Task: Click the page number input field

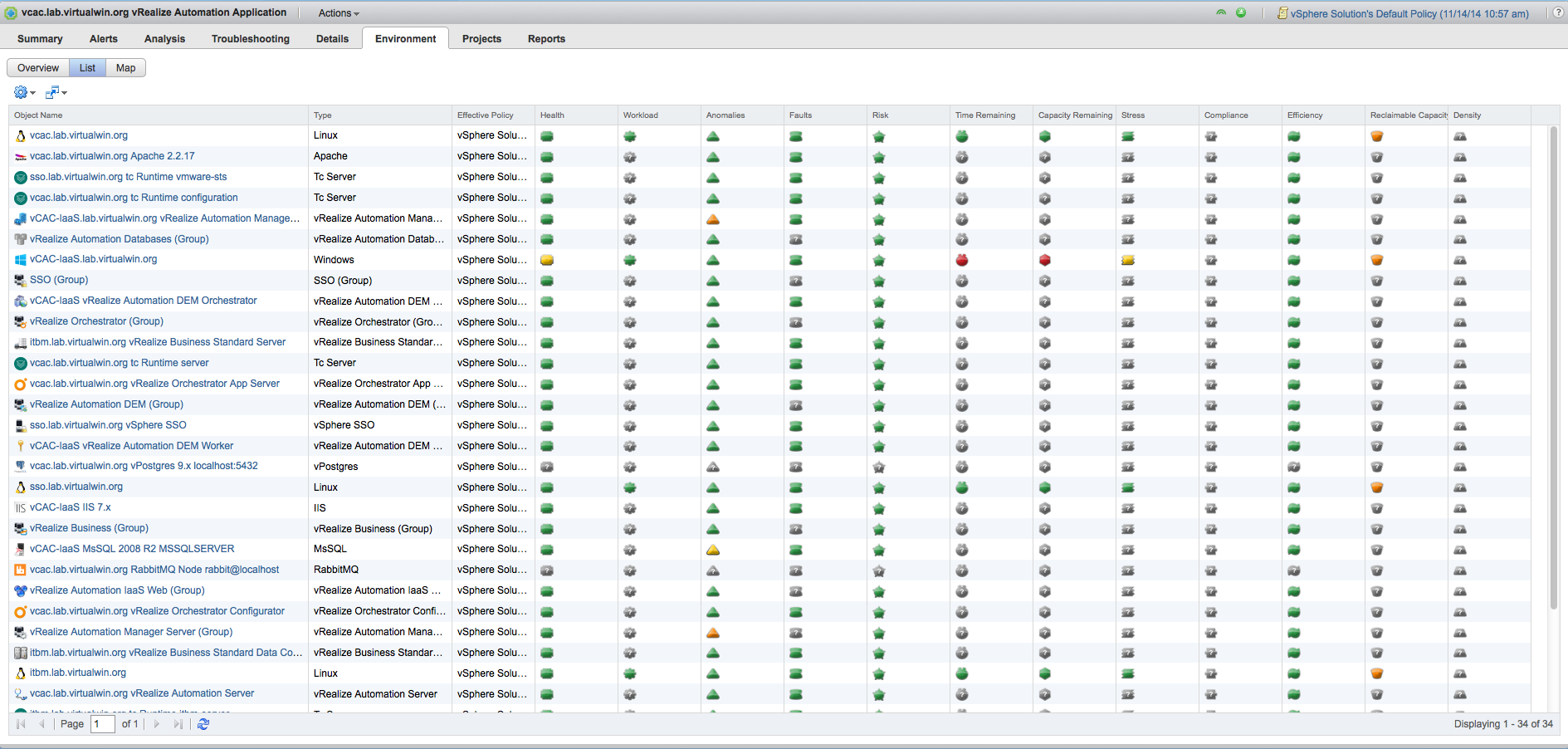Action: [x=103, y=724]
